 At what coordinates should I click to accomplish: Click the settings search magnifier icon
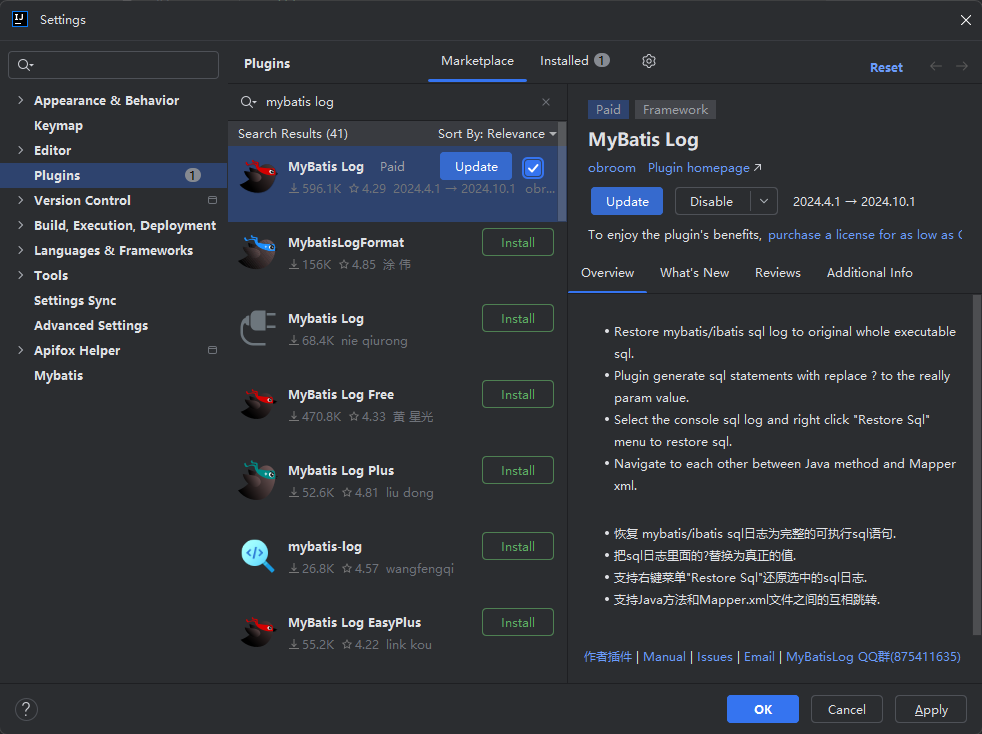pyautogui.click(x=25, y=65)
